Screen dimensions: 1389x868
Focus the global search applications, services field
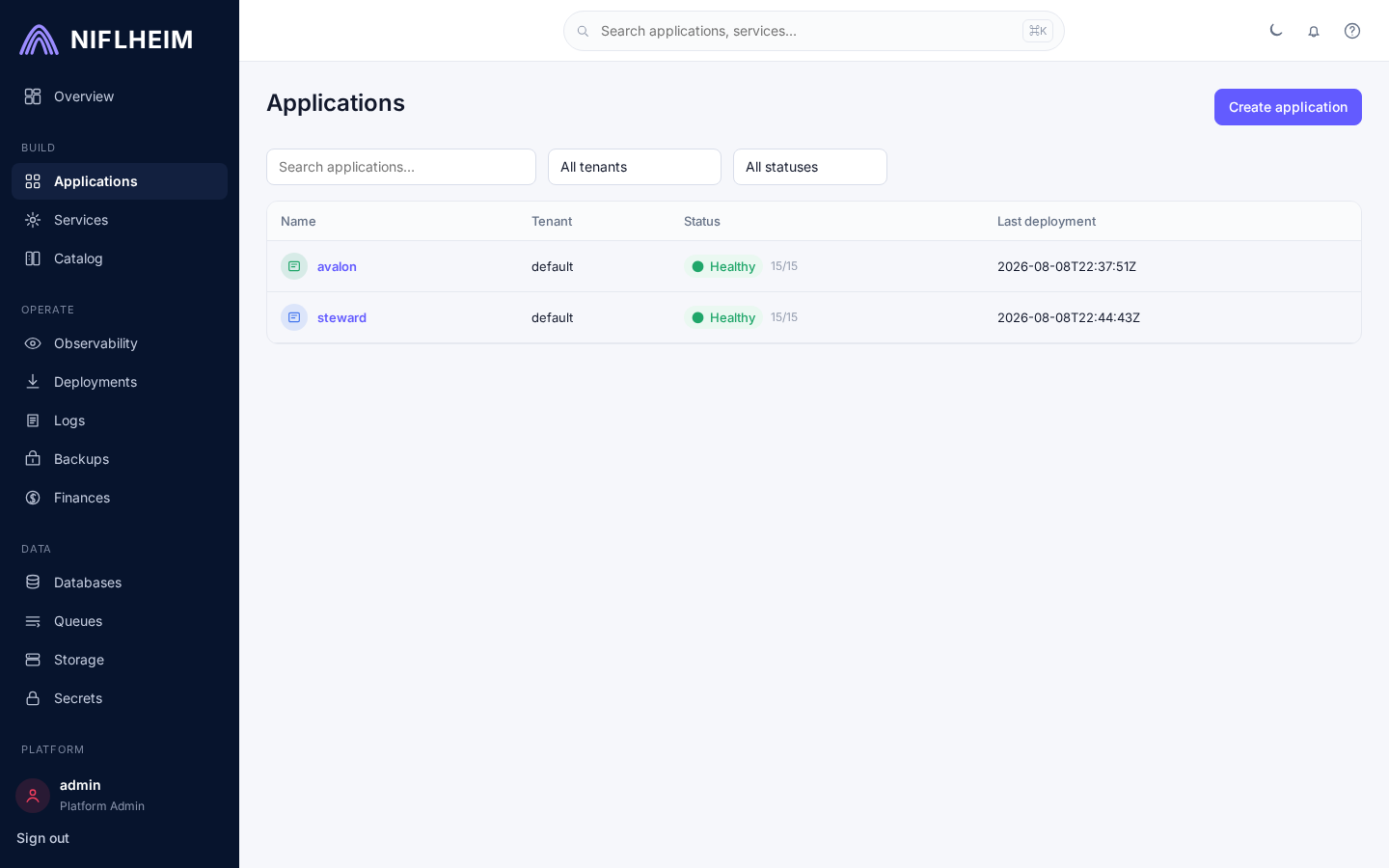click(x=814, y=31)
